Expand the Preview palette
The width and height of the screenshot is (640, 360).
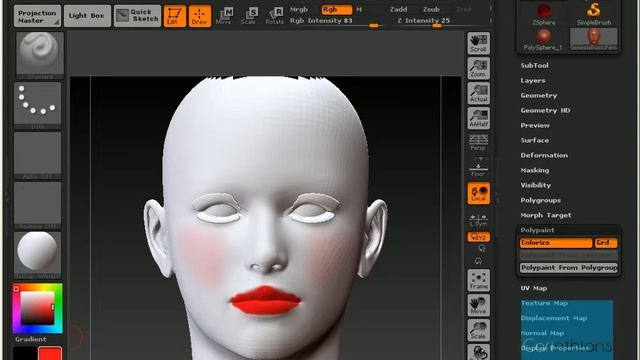click(535, 125)
